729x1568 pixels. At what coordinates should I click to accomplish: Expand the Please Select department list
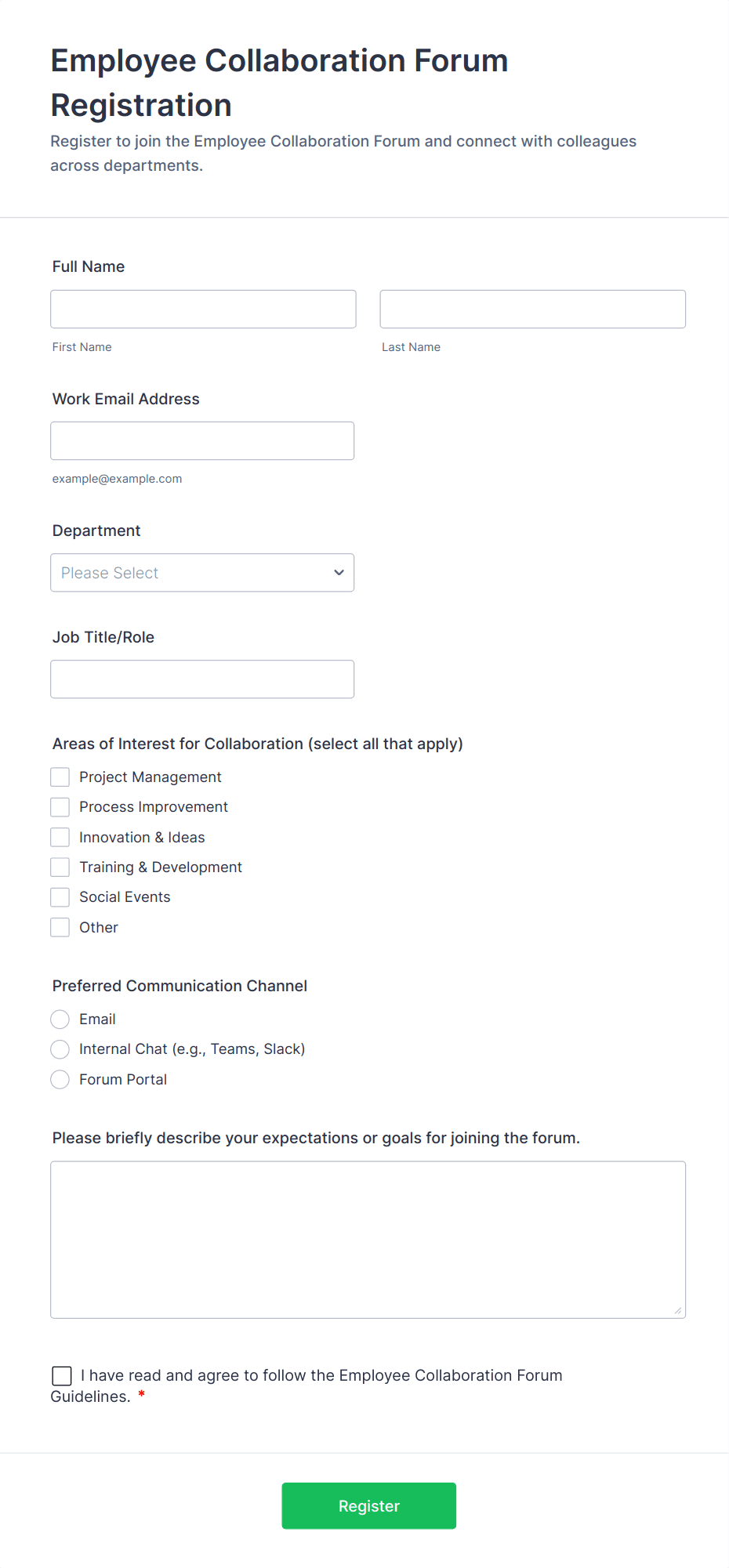point(202,573)
